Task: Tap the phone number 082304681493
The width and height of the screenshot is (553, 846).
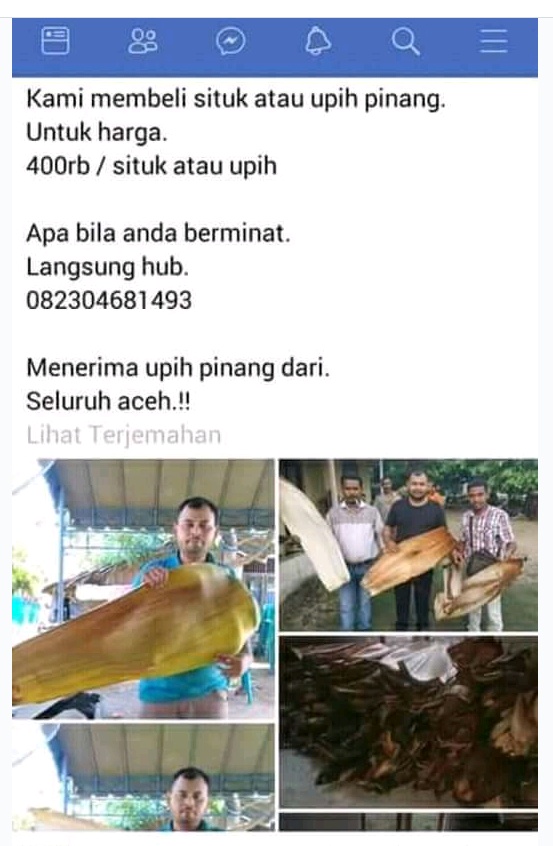Action: 109,301
